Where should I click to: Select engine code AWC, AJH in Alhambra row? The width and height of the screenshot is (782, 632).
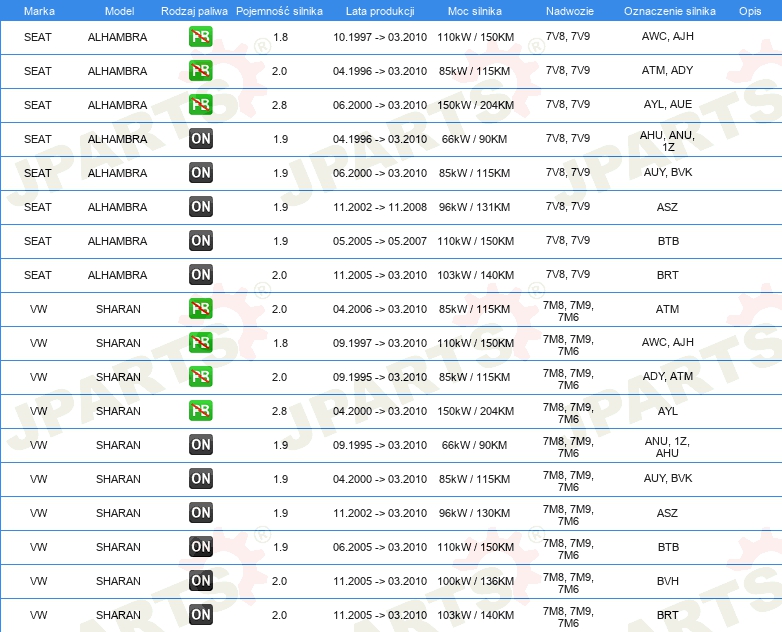668,36
